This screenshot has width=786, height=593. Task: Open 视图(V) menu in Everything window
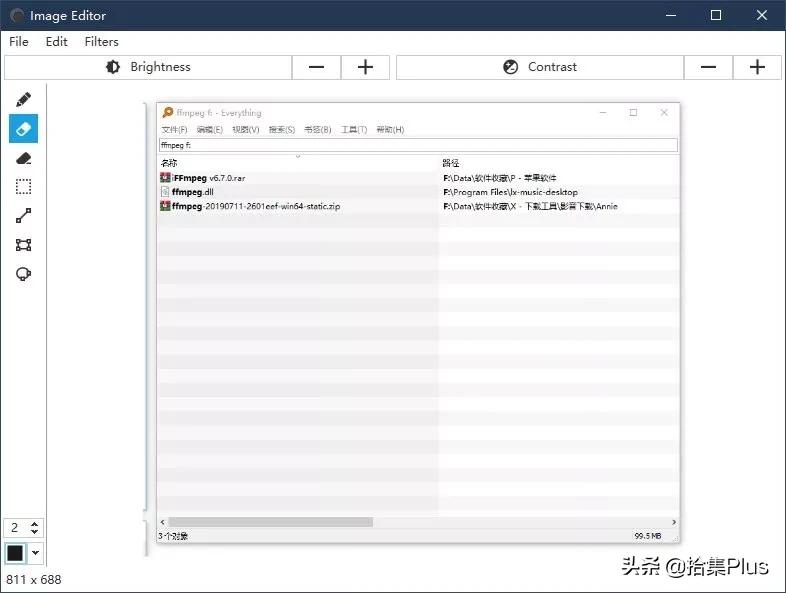[x=246, y=130]
